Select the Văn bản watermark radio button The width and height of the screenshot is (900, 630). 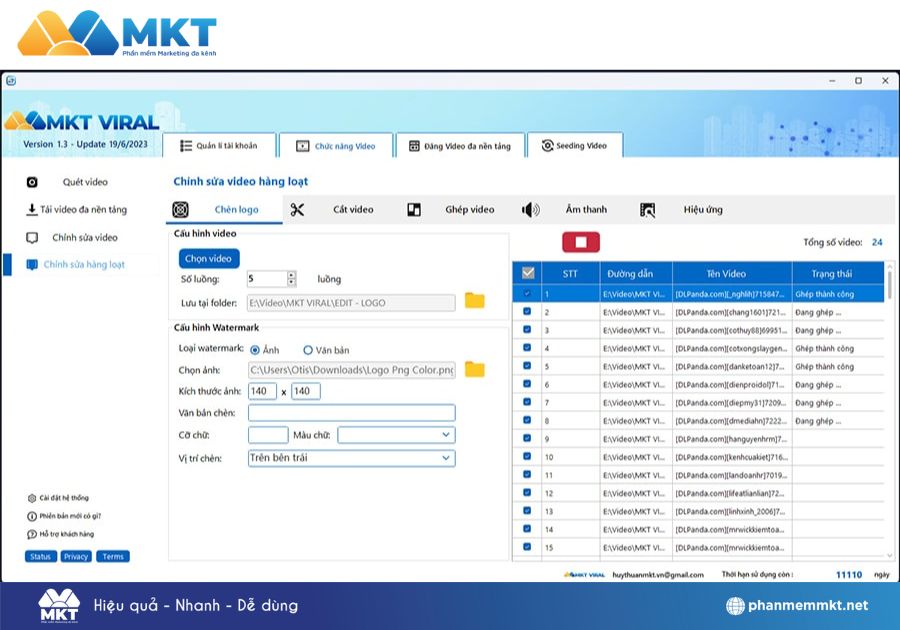308,350
